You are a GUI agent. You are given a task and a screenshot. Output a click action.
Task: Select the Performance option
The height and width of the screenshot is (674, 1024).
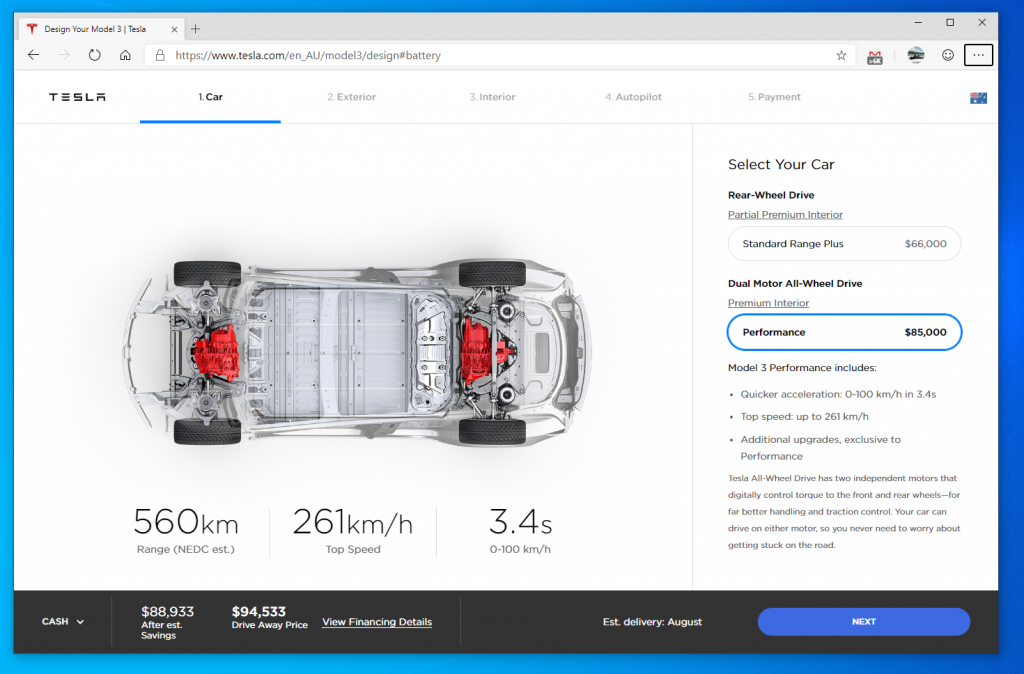click(844, 332)
